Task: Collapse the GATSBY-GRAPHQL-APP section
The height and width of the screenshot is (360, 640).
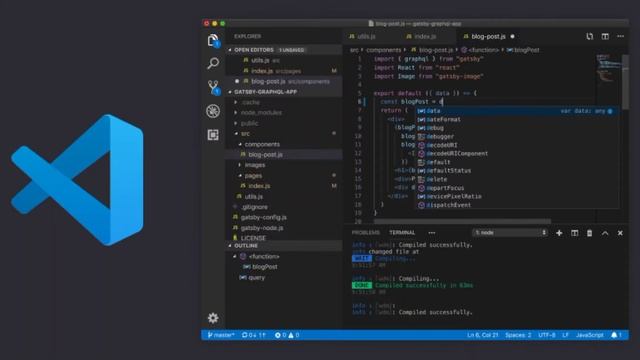Action: coord(284,92)
